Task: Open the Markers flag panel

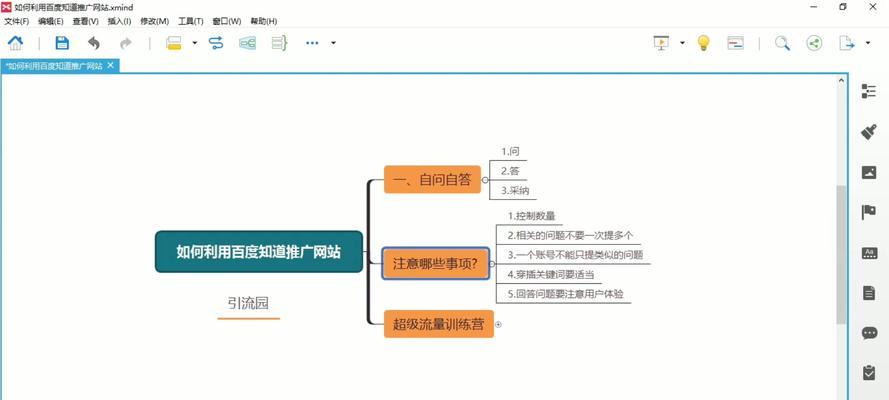Action: point(869,212)
